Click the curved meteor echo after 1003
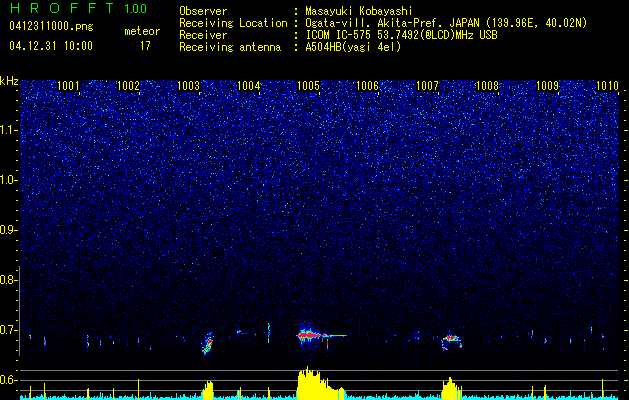Viewport: 629px width, 400px height. point(208,343)
